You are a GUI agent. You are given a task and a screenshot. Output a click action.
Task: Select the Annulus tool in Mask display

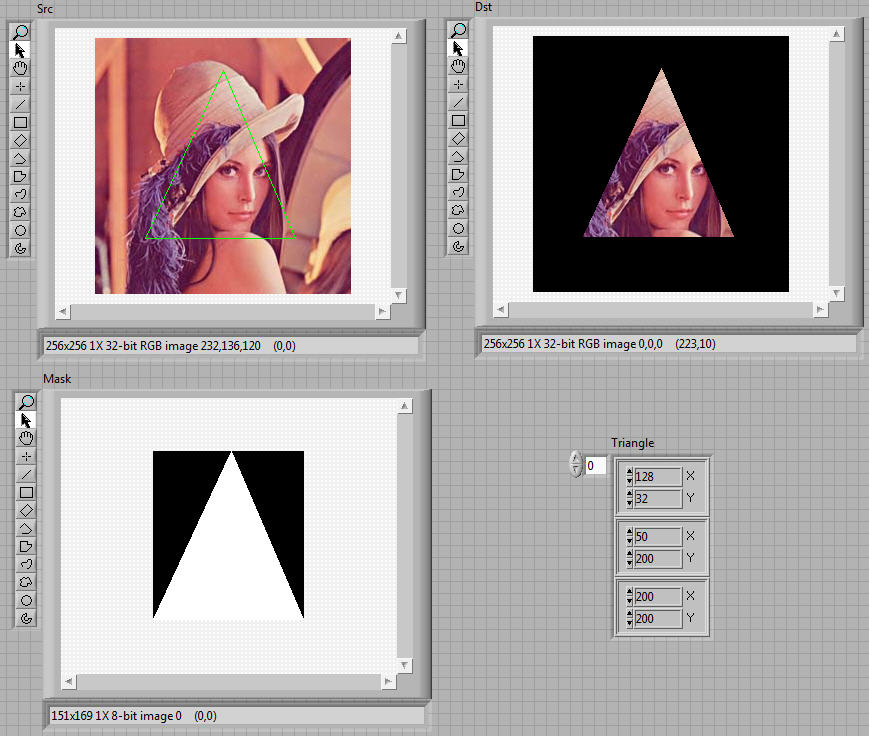click(x=26, y=618)
